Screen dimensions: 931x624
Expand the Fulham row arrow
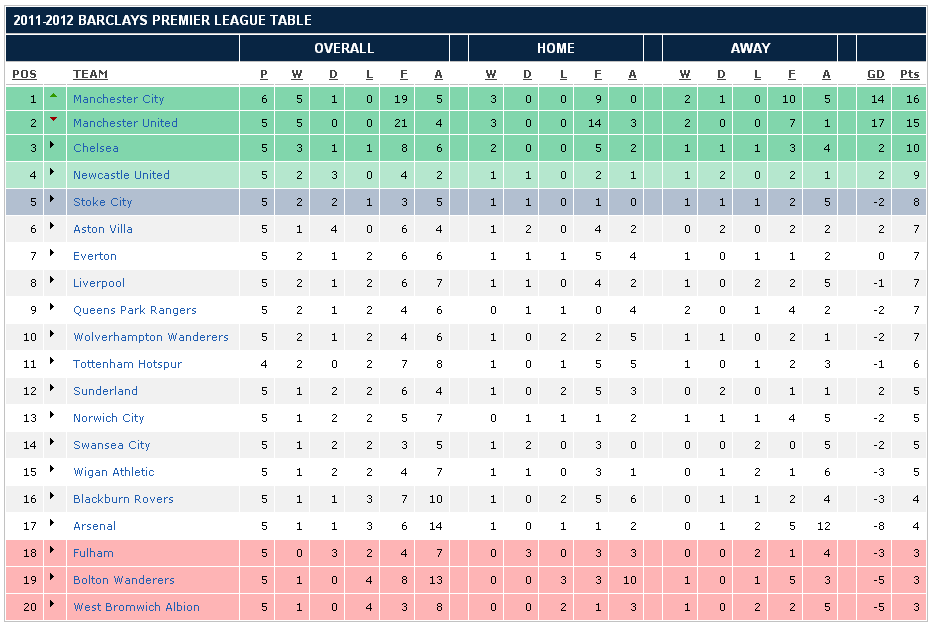[x=53, y=552]
